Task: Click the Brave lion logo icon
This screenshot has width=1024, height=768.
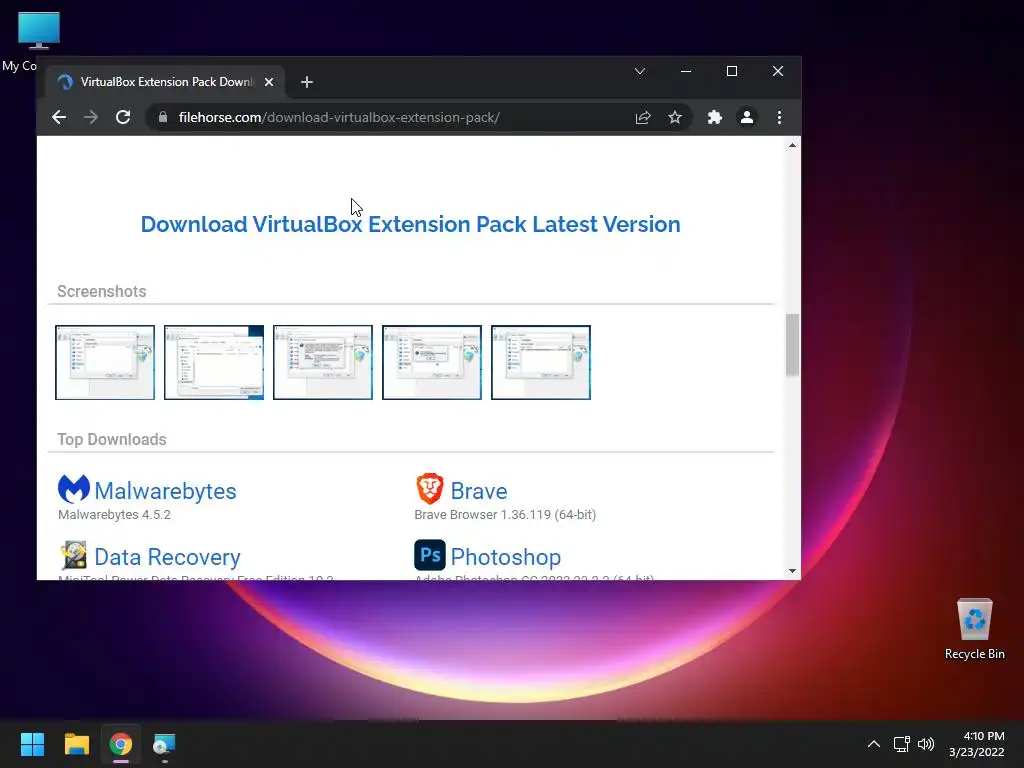Action: [x=430, y=489]
